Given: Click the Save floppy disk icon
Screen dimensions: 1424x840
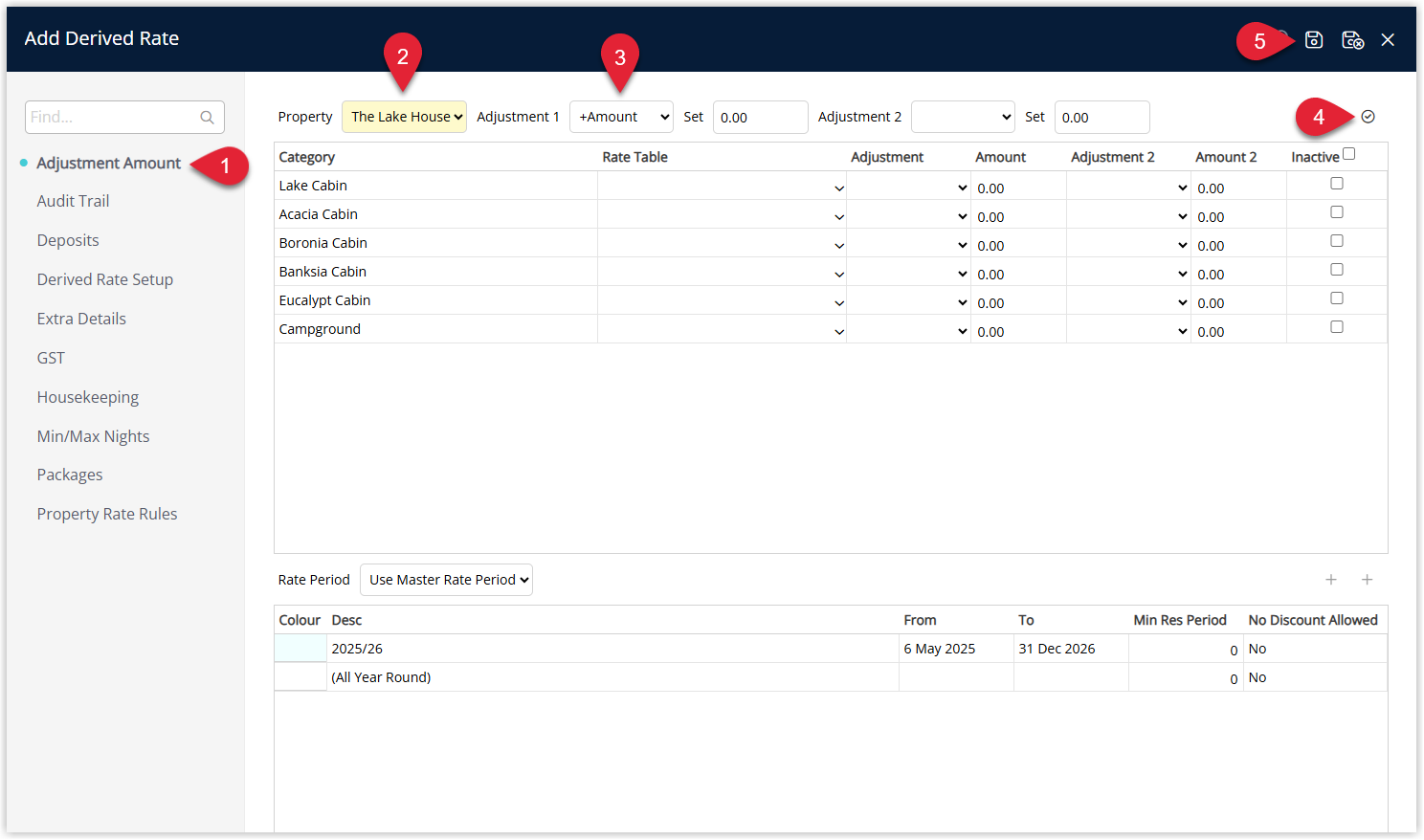Looking at the screenshot, I should [1314, 39].
